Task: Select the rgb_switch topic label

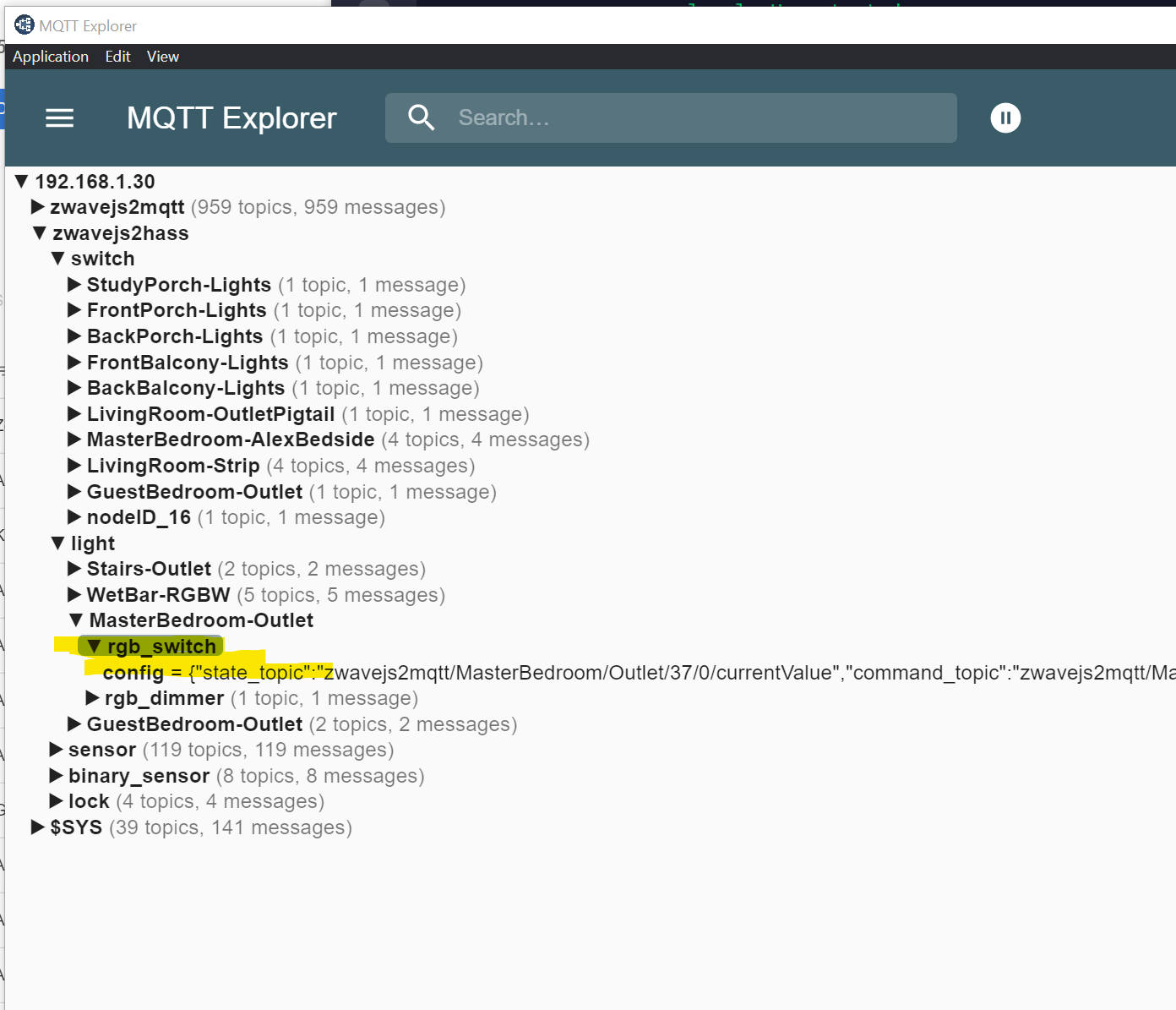Action: [x=162, y=647]
